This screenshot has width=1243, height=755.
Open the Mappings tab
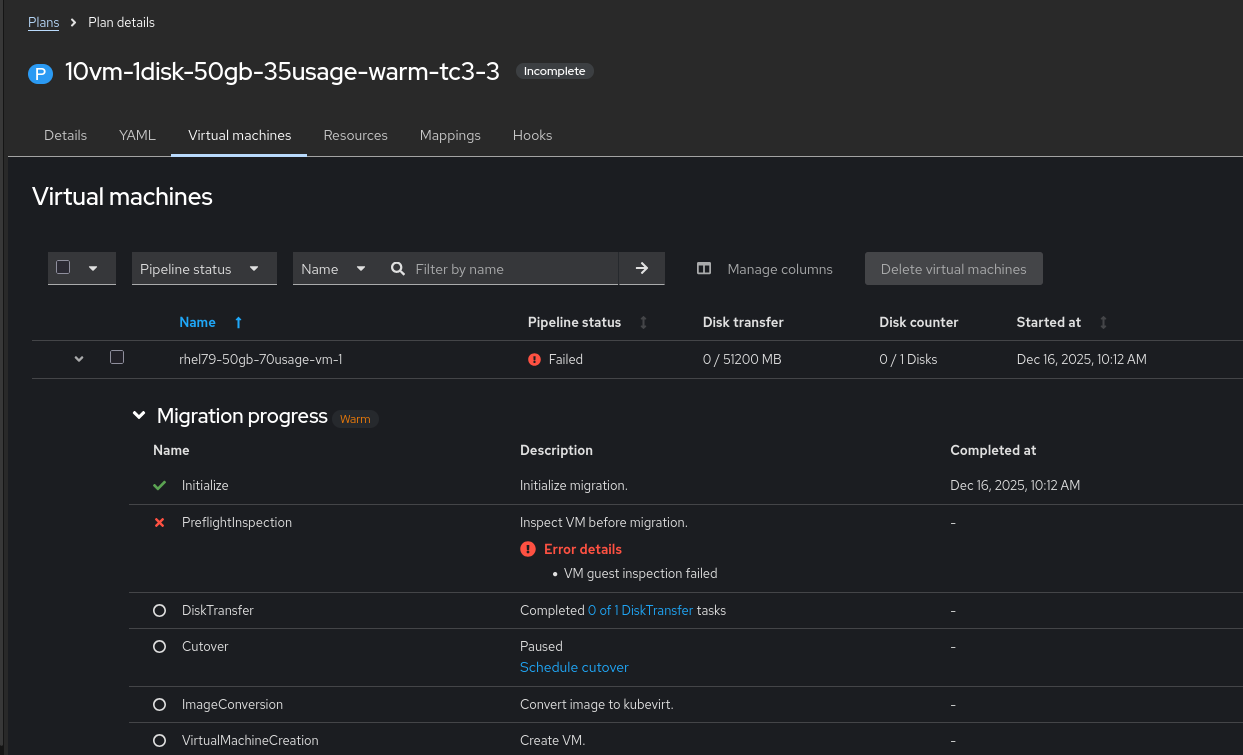(450, 135)
